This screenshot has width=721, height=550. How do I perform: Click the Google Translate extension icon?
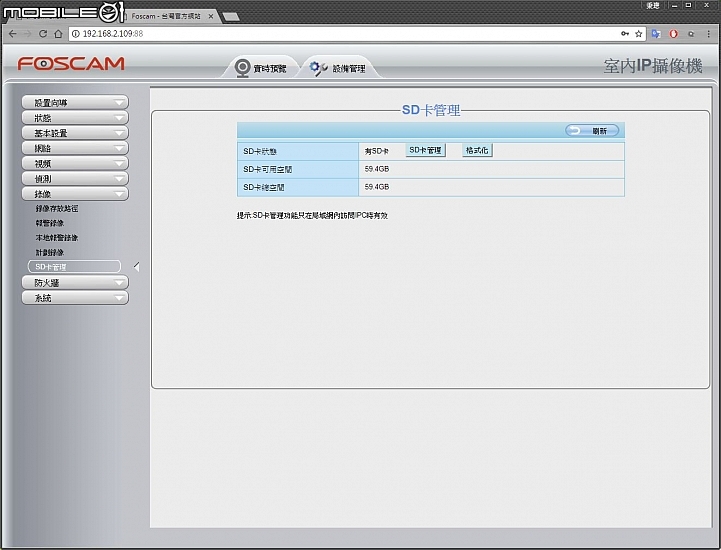click(656, 34)
